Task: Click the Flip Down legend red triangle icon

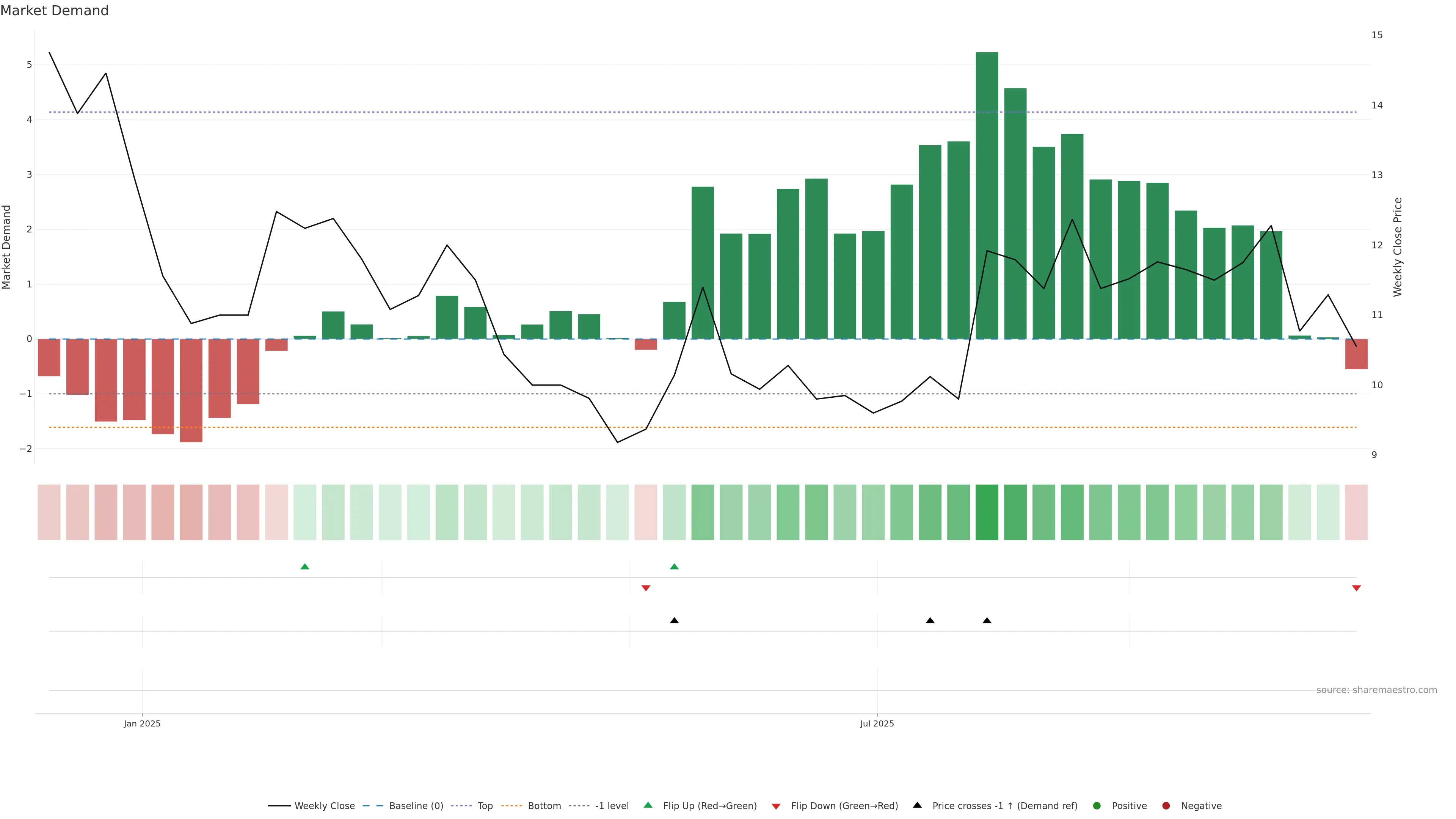Action: pyautogui.click(x=776, y=806)
